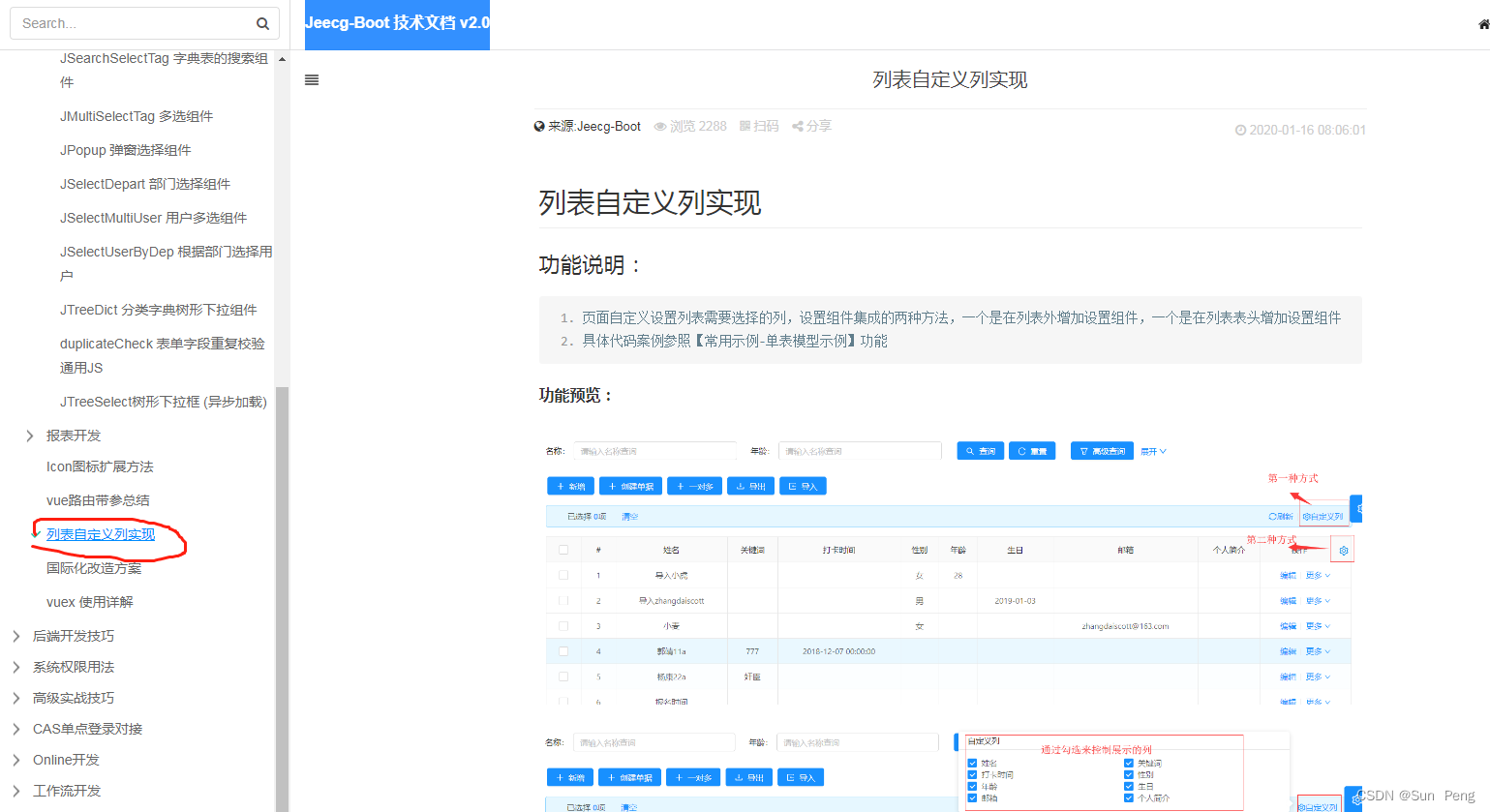The width and height of the screenshot is (1490, 812).
Task: Click the sidebar vertical scrollbar thumb
Action: point(282,599)
